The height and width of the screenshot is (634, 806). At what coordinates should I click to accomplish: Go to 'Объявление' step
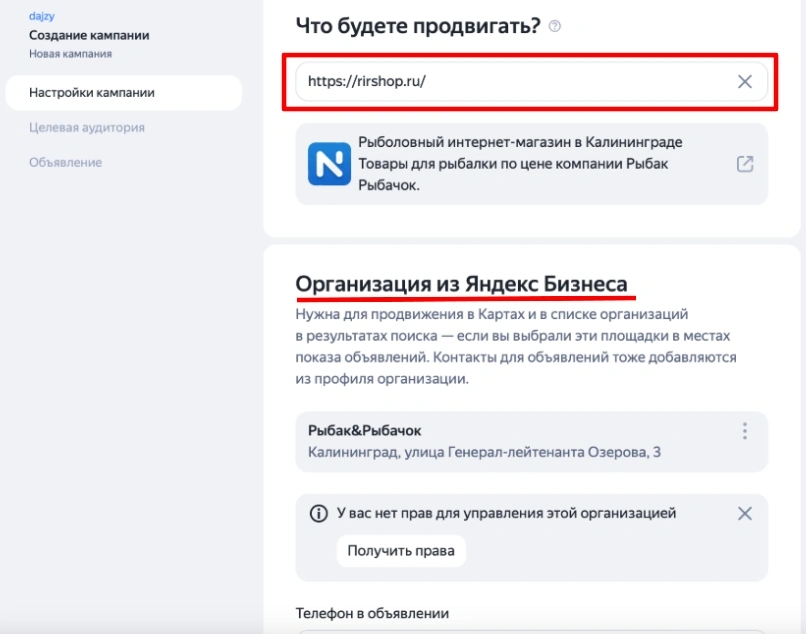point(65,162)
